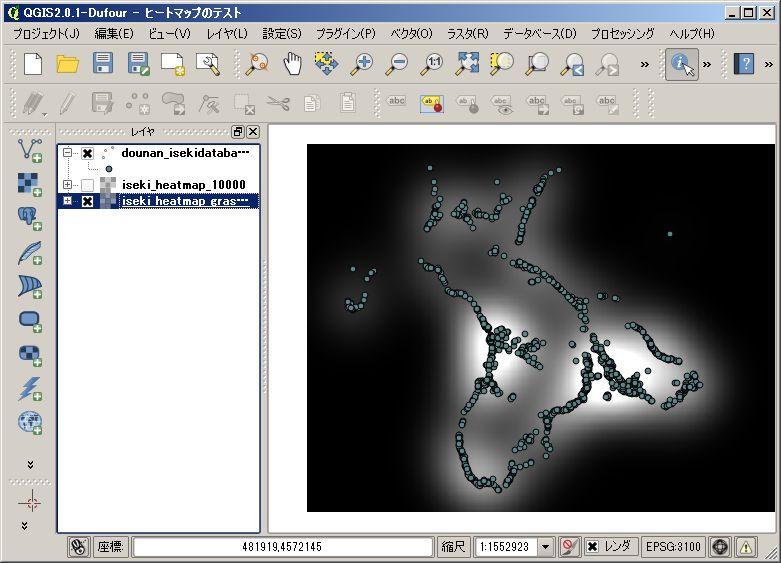Image resolution: width=781 pixels, height=563 pixels.
Task: Open the 編集(E) menu
Action: [x=114, y=33]
